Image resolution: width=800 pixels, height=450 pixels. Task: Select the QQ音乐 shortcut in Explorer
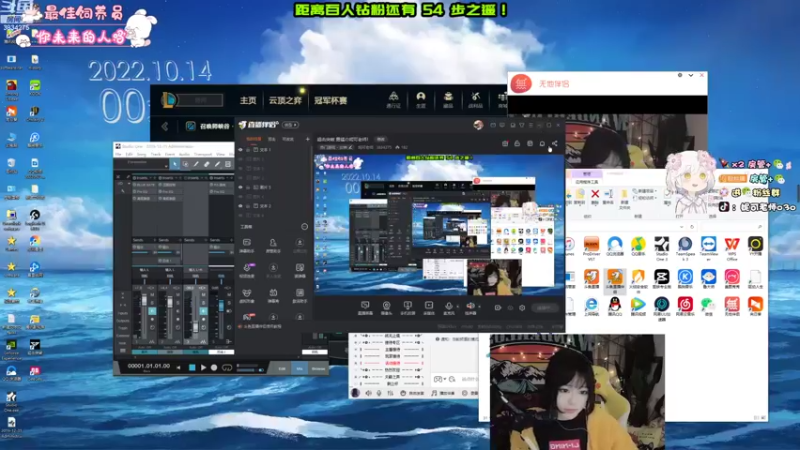pos(638,248)
